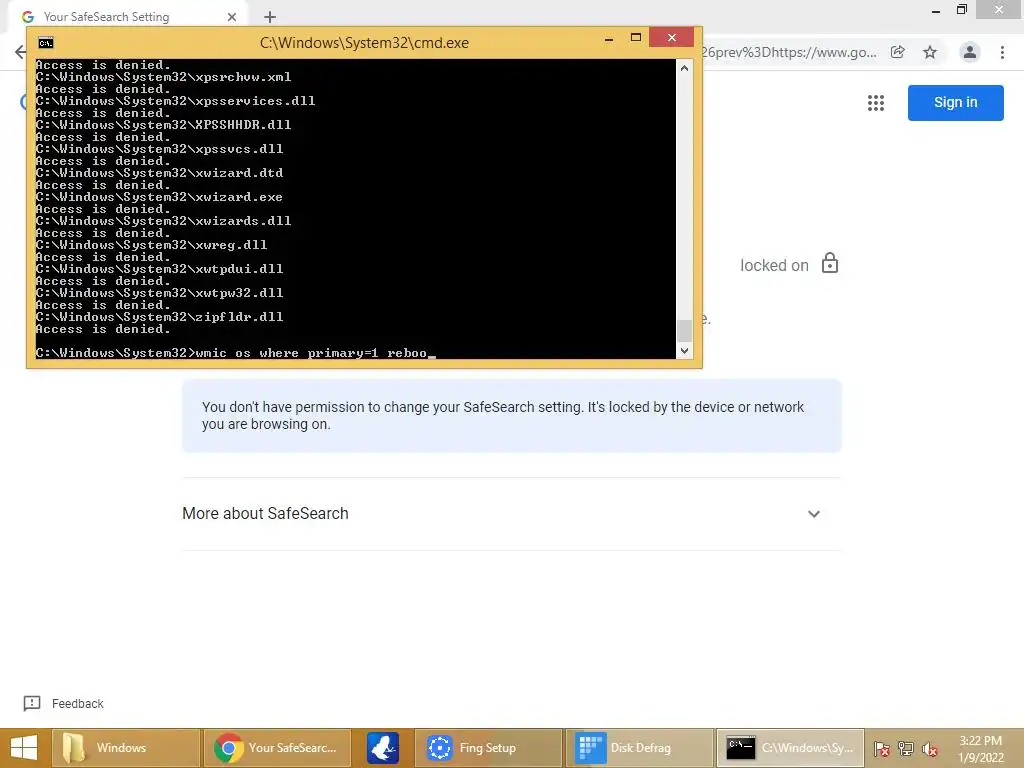
Task: Click the share page icon
Action: [x=898, y=52]
